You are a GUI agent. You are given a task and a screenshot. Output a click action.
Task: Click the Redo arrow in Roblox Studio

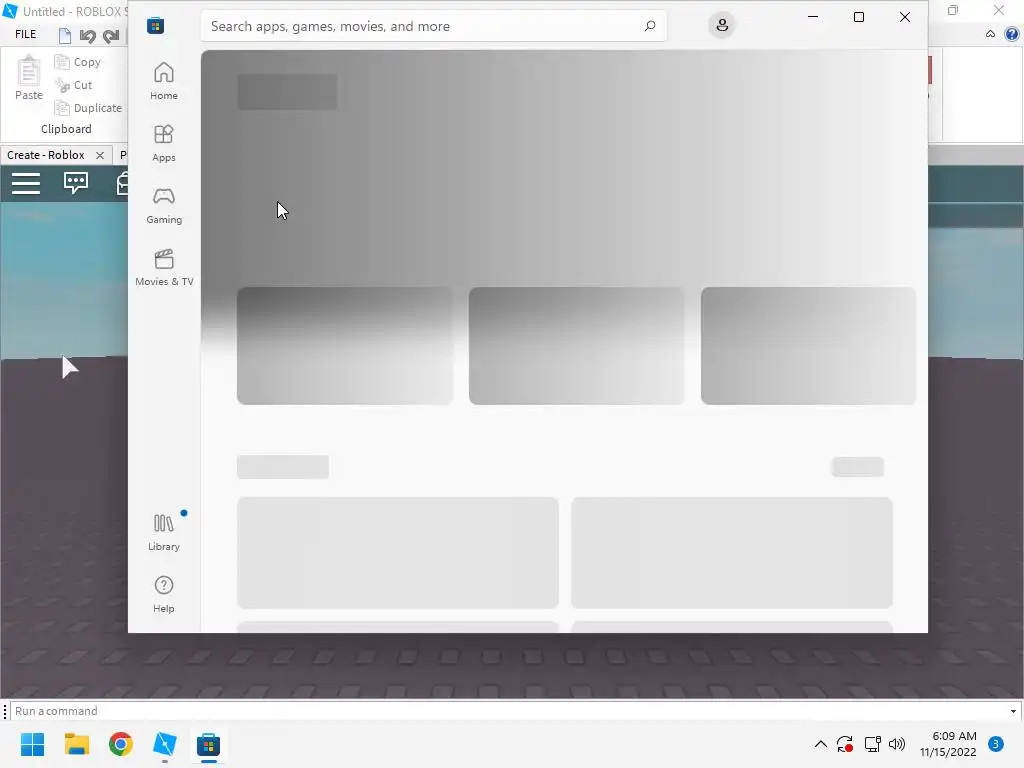click(111, 35)
